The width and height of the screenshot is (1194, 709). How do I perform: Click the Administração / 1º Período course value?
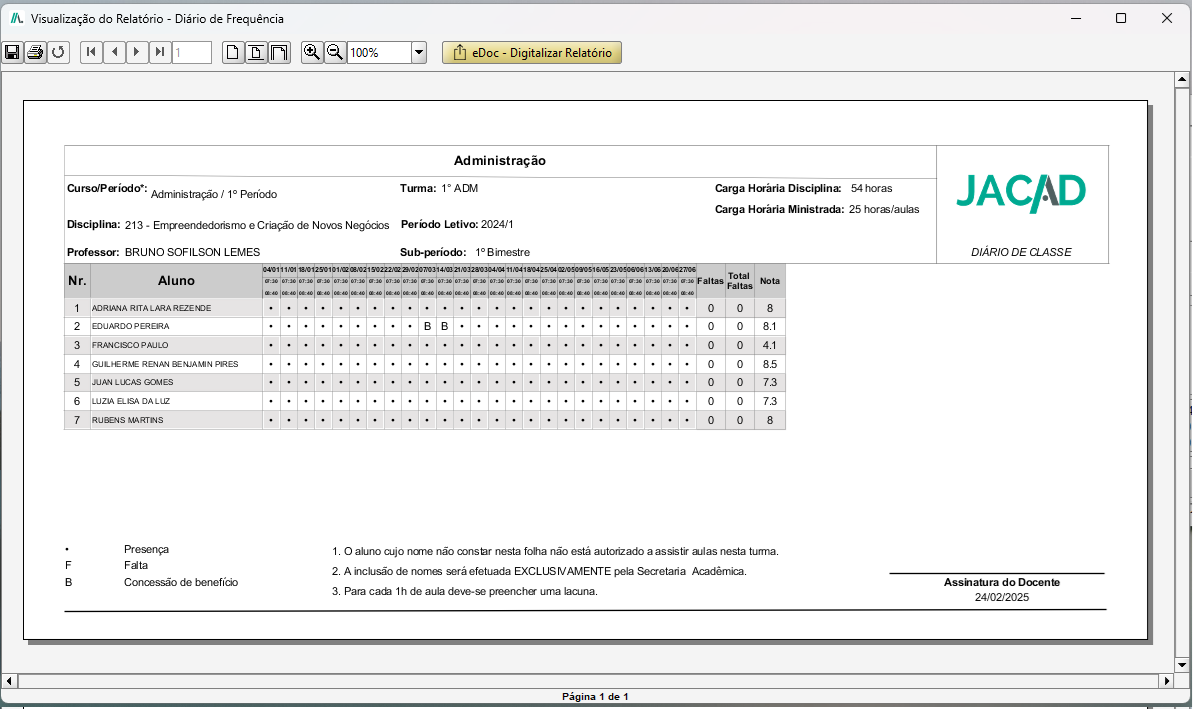click(214, 194)
